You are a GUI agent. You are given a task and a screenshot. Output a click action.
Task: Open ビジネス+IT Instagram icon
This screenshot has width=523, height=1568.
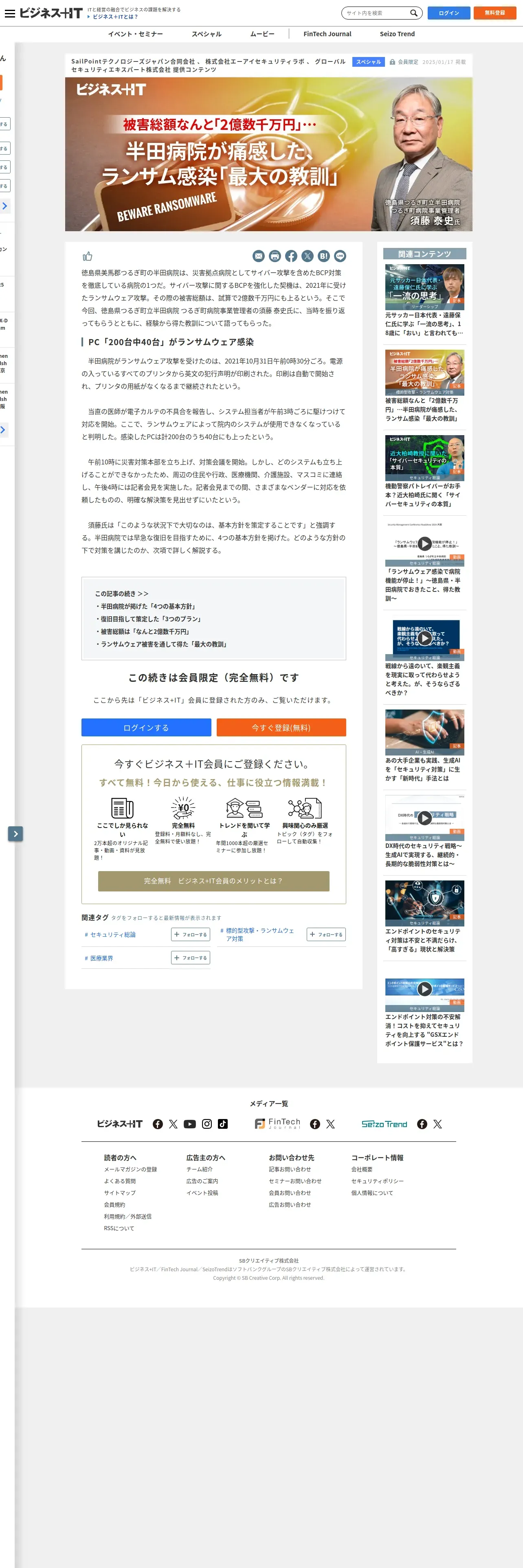pos(207,1123)
